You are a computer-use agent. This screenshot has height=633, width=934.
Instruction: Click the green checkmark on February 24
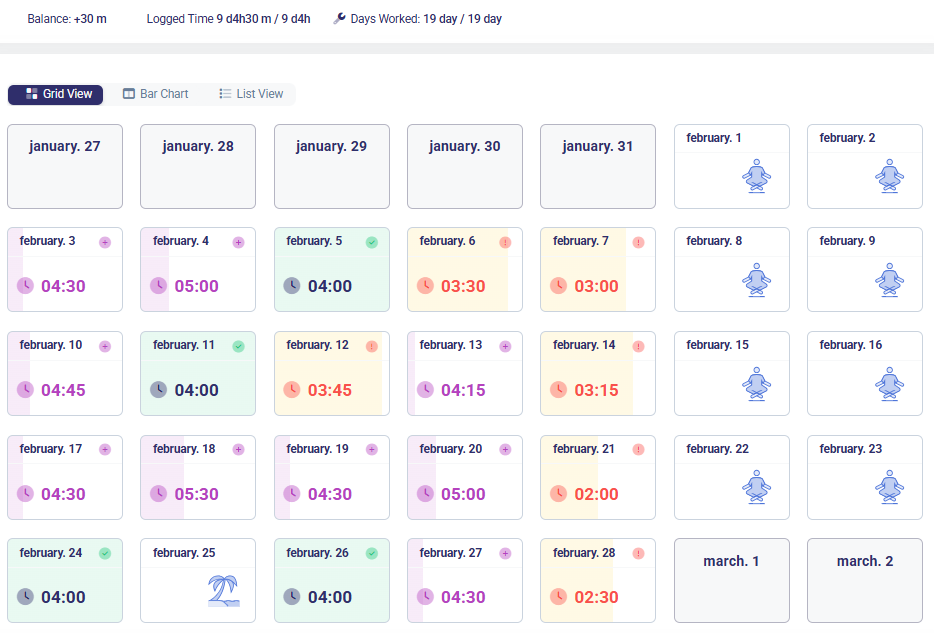[x=105, y=553]
